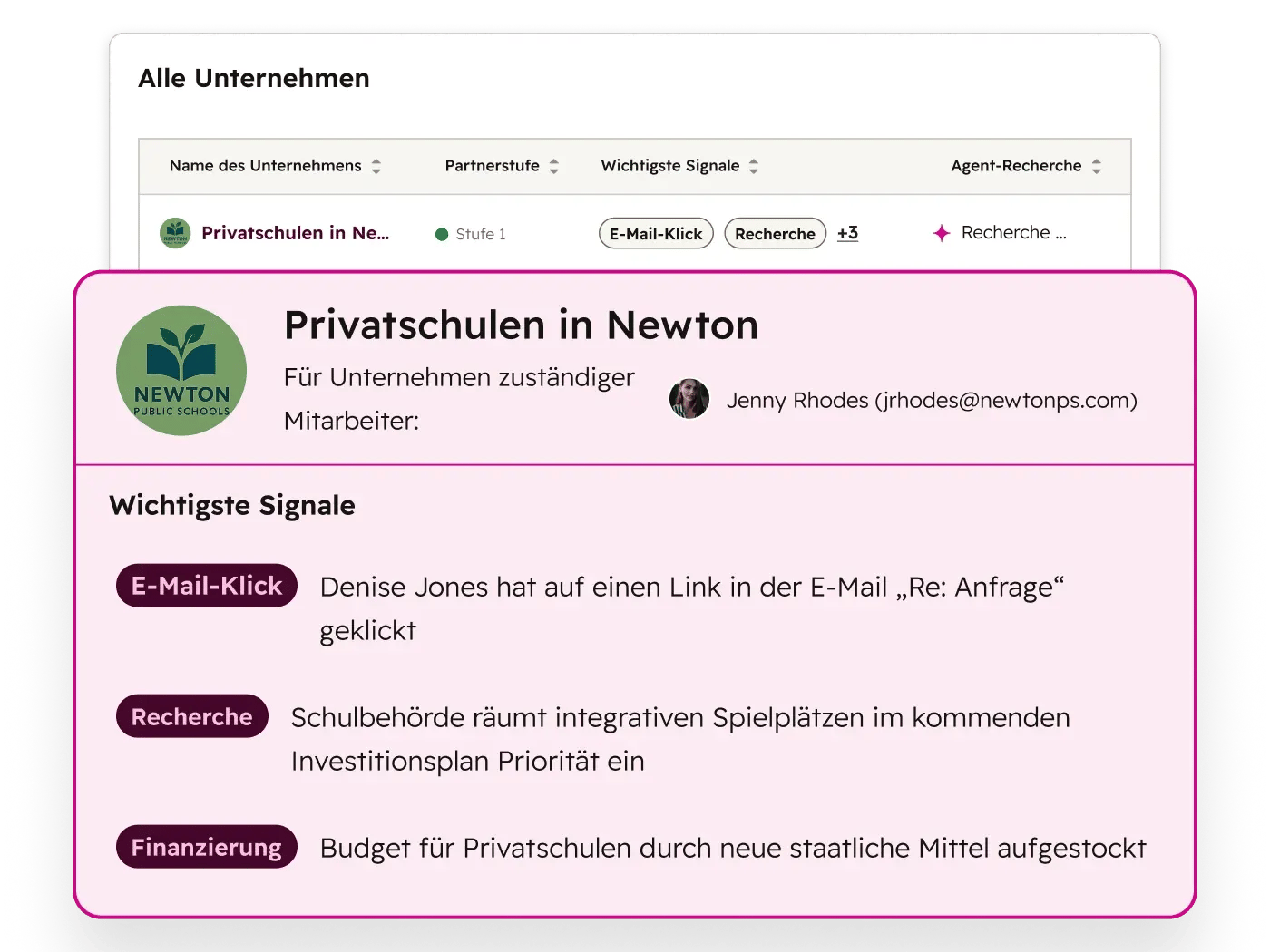Sort the Partnerstufe column using arrows

(554, 166)
